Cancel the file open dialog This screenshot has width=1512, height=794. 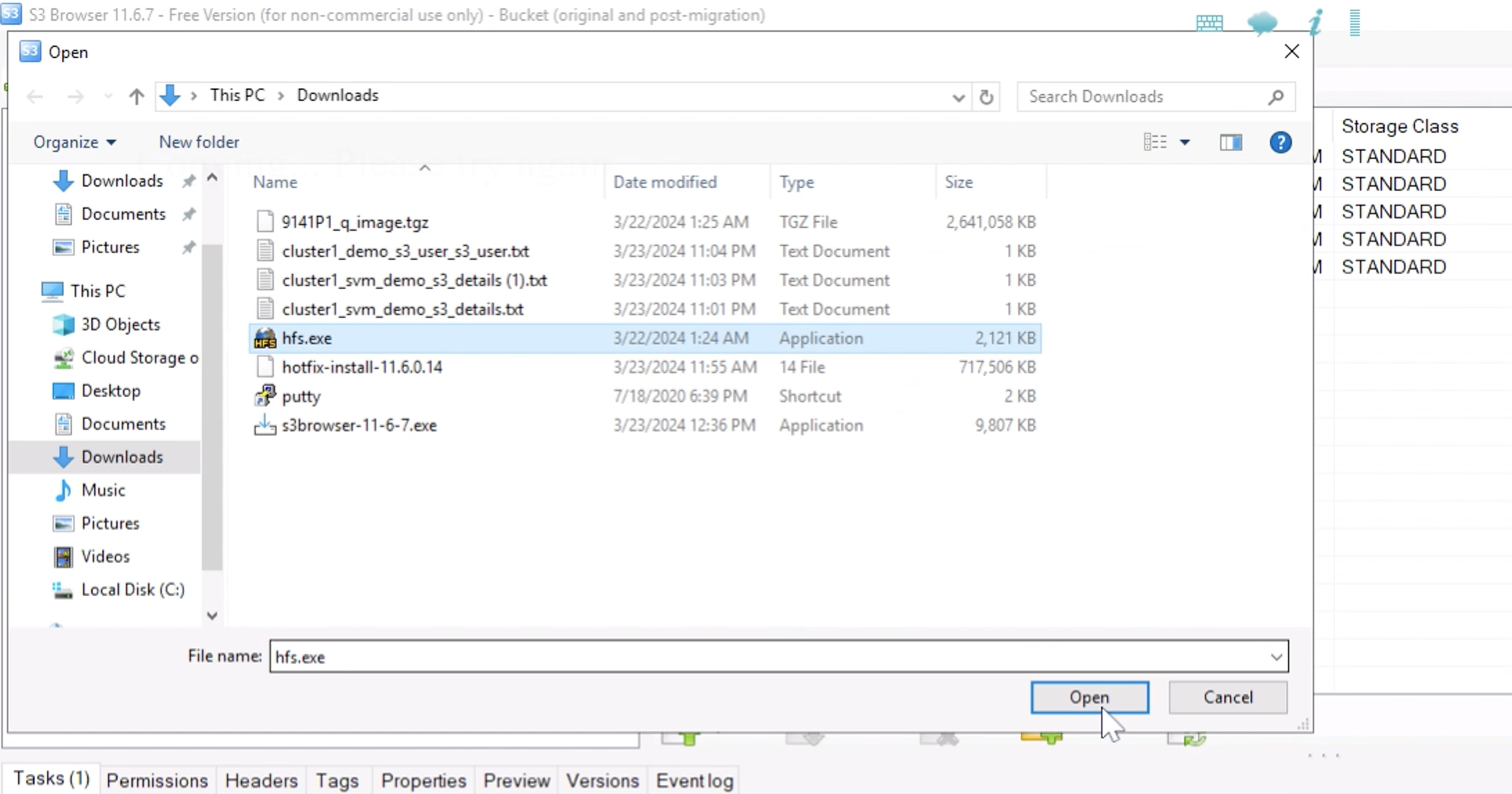click(x=1229, y=698)
